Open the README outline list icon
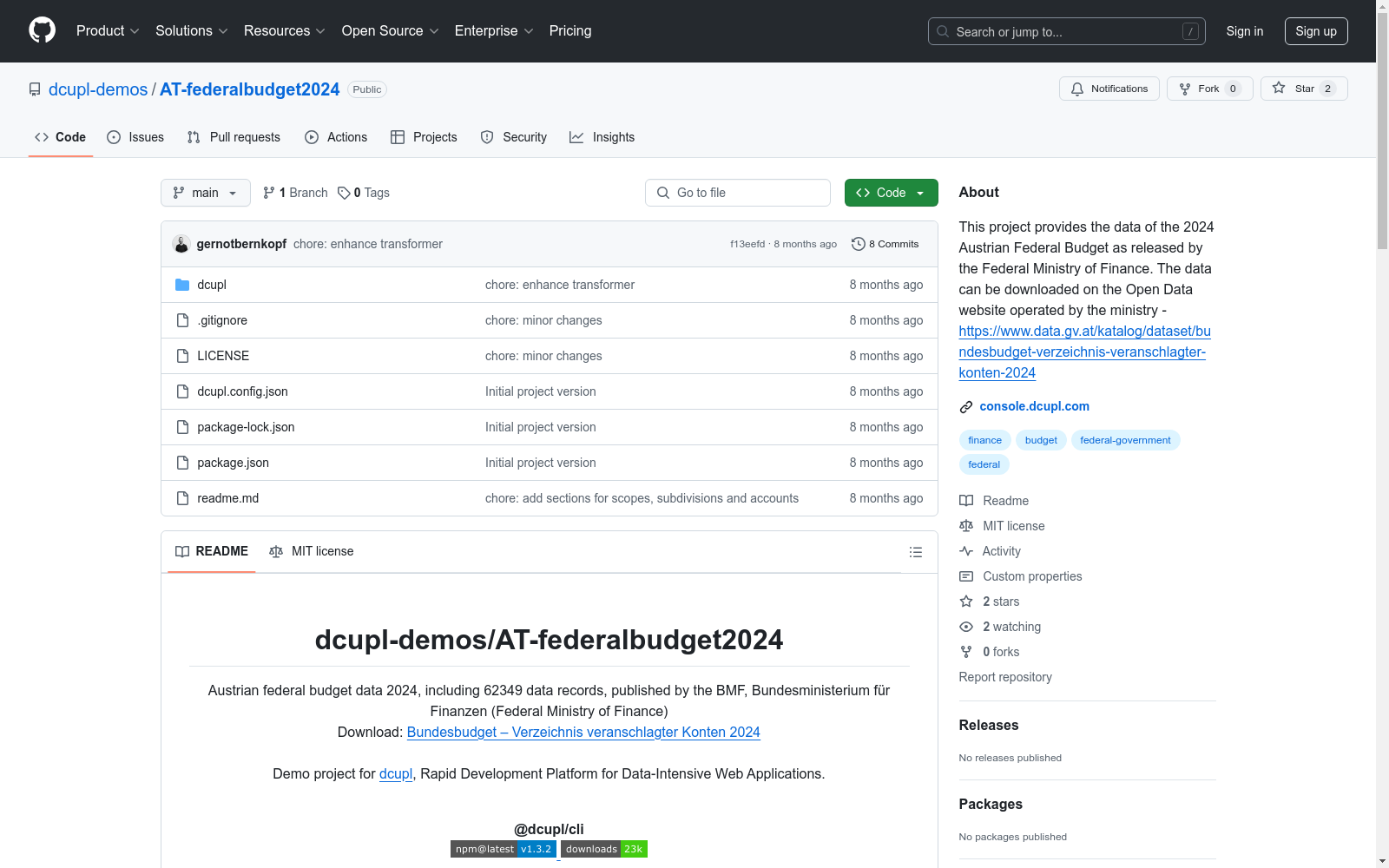Screen dimensions: 1389x868 [x=915, y=552]
